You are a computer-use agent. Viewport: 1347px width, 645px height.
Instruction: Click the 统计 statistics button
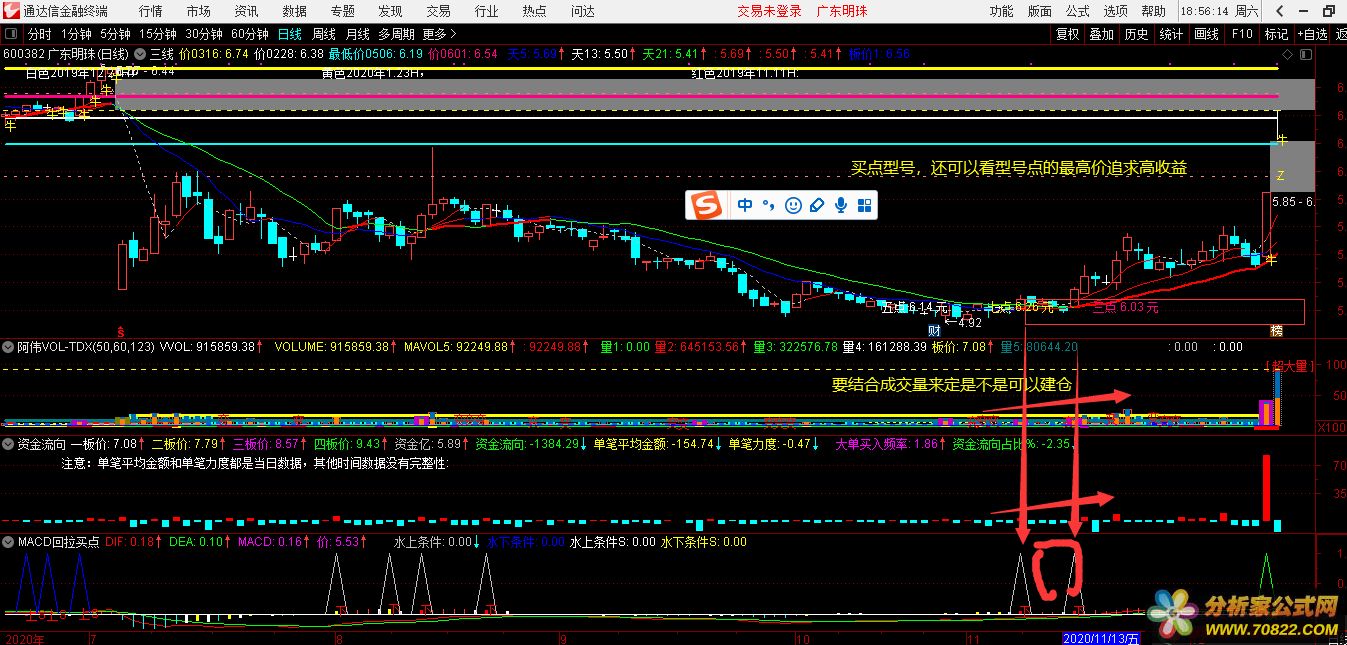[1171, 34]
